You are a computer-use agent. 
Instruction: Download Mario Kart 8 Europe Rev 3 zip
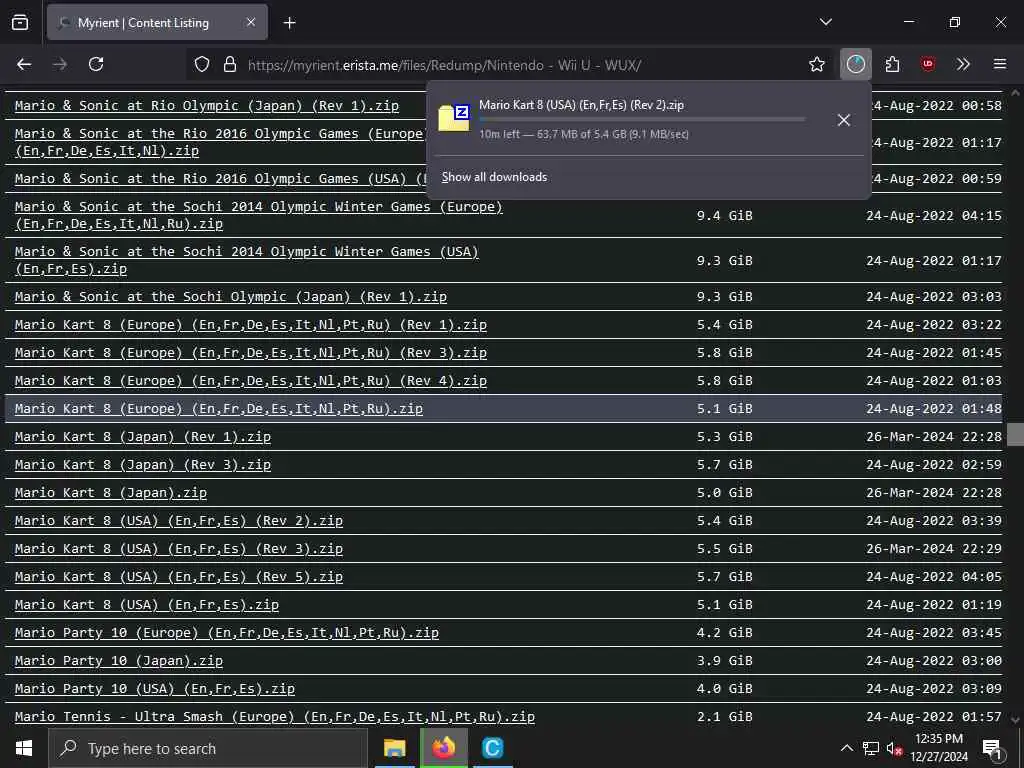[x=251, y=353]
